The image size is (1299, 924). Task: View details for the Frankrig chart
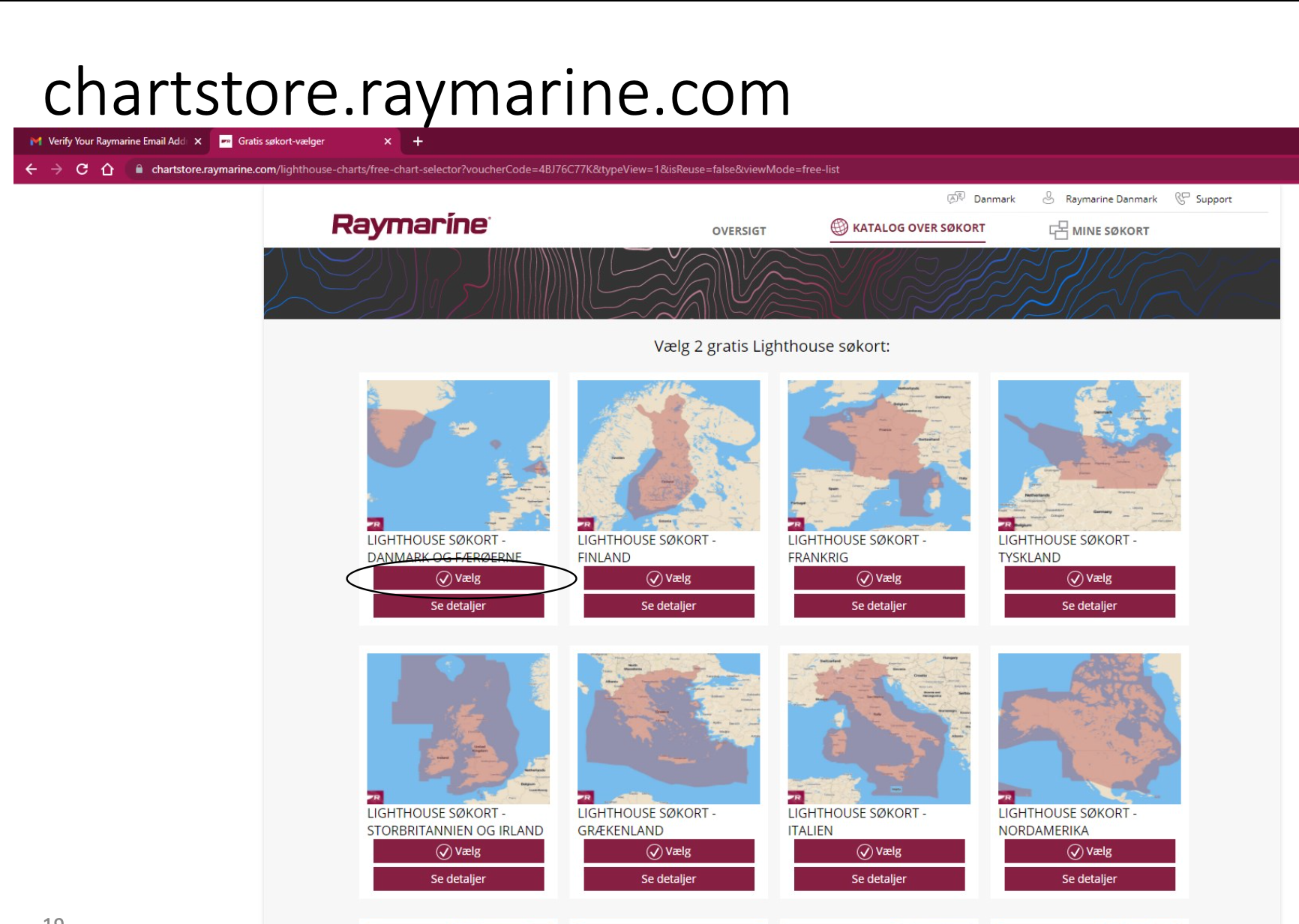pos(879,606)
